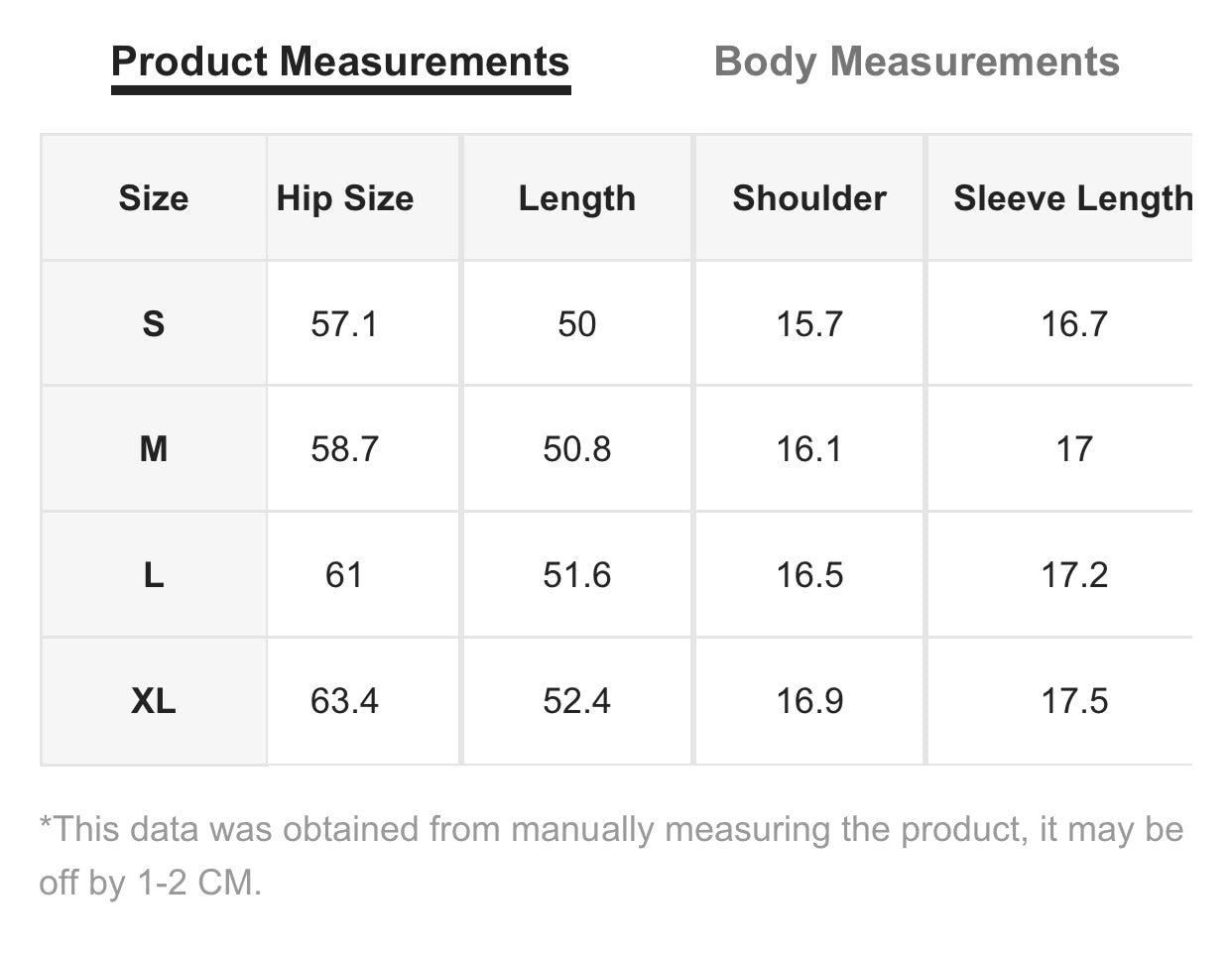This screenshot has width=1232, height=955.
Task: Click the 15.7 shoulder cell
Action: [x=809, y=324]
